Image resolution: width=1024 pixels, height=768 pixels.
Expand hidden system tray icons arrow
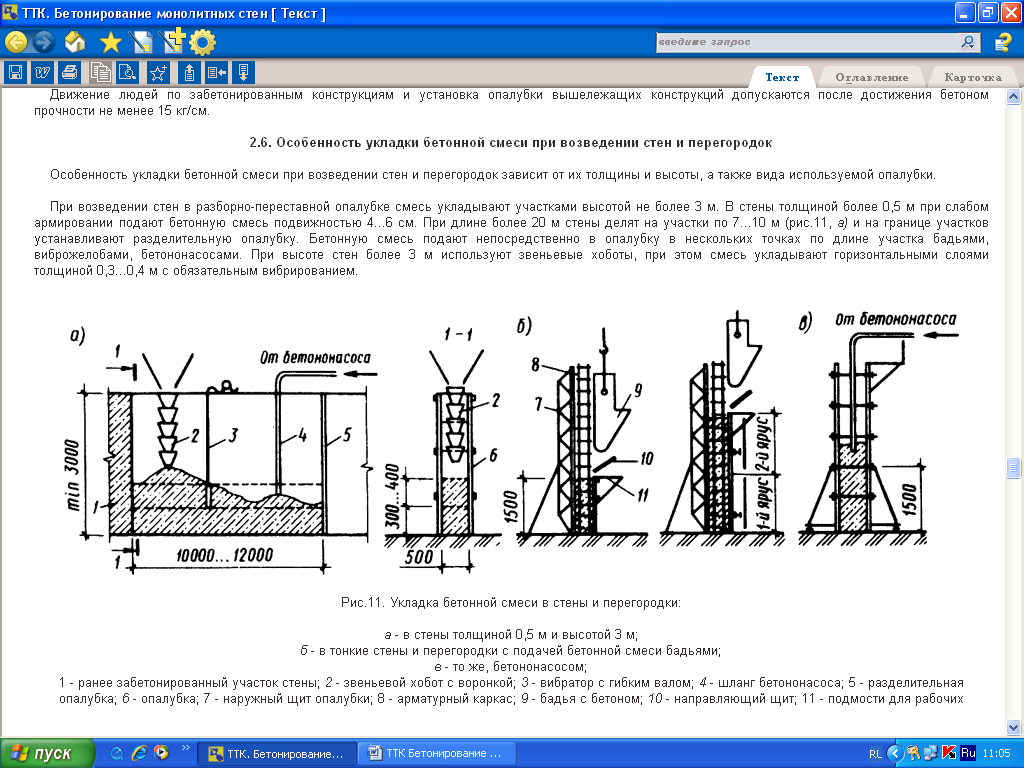coord(895,754)
